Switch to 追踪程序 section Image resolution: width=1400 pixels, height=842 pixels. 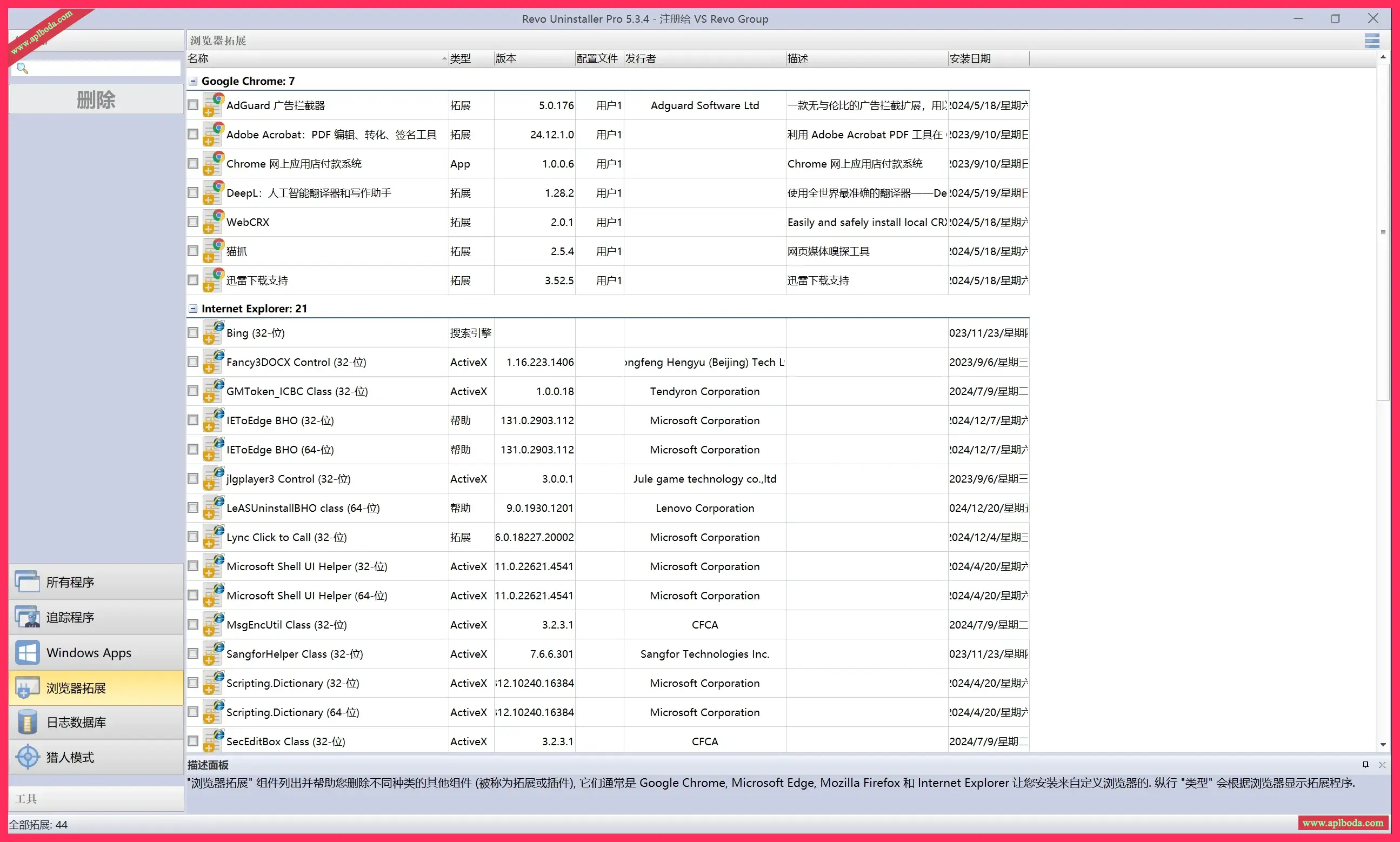96,617
